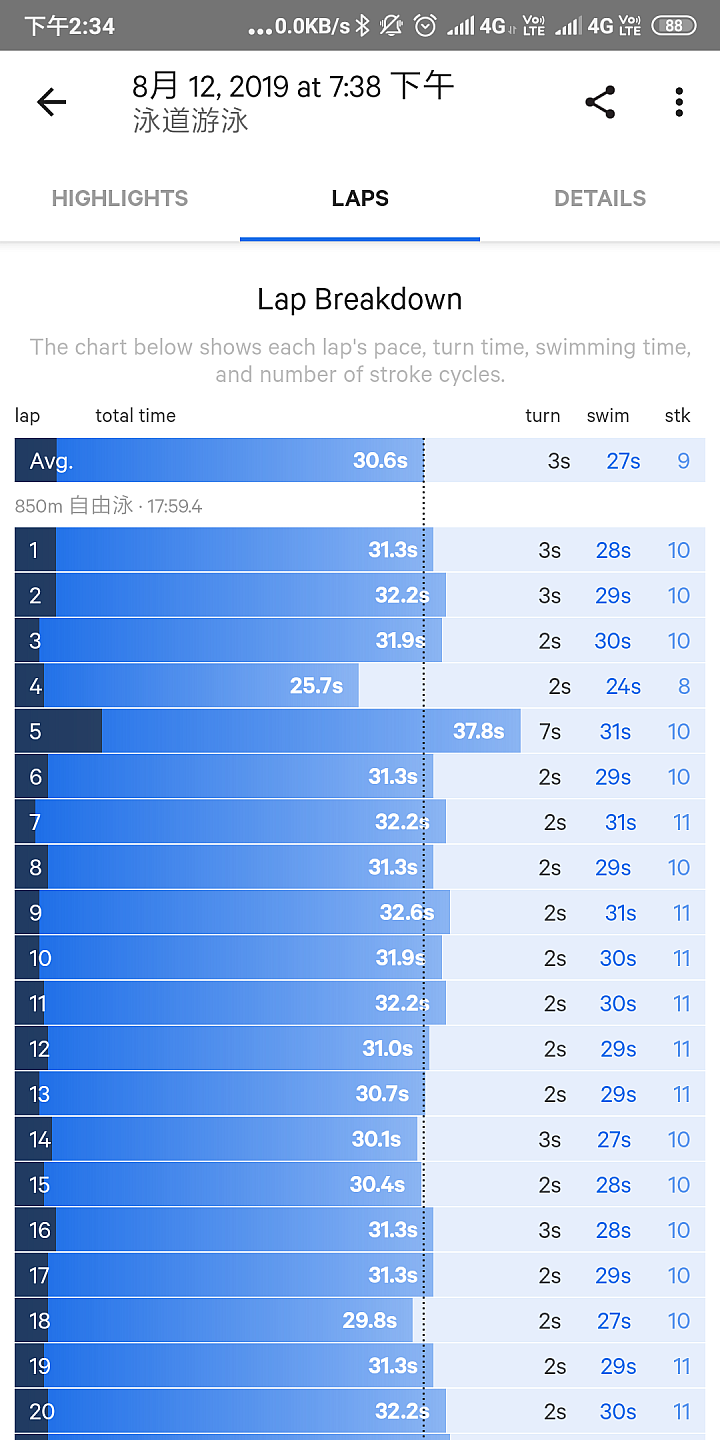Tap the Bluetooth status icon

click(364, 26)
